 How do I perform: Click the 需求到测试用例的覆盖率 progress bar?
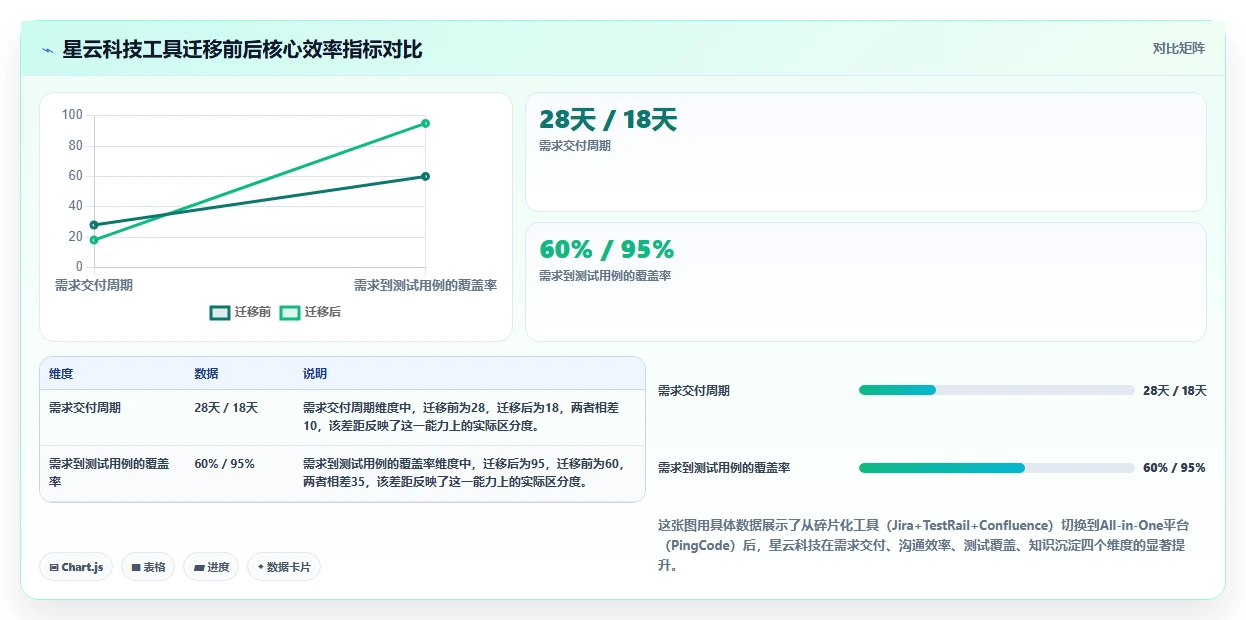[x=996, y=467]
